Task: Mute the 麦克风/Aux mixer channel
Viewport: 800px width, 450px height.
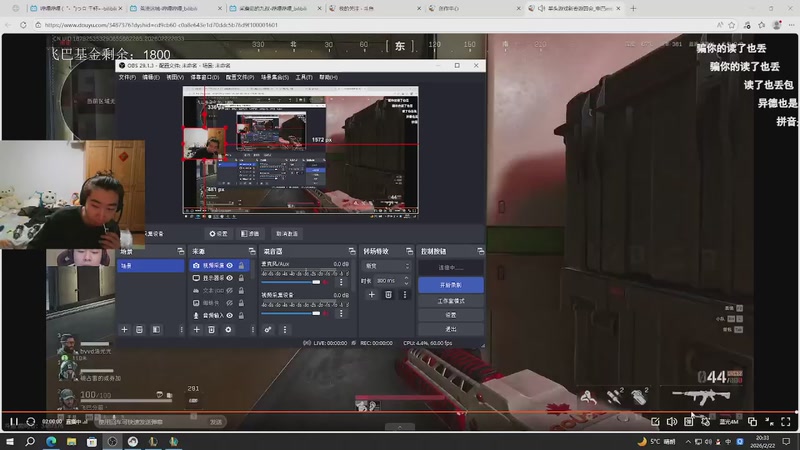Action: 326,282
